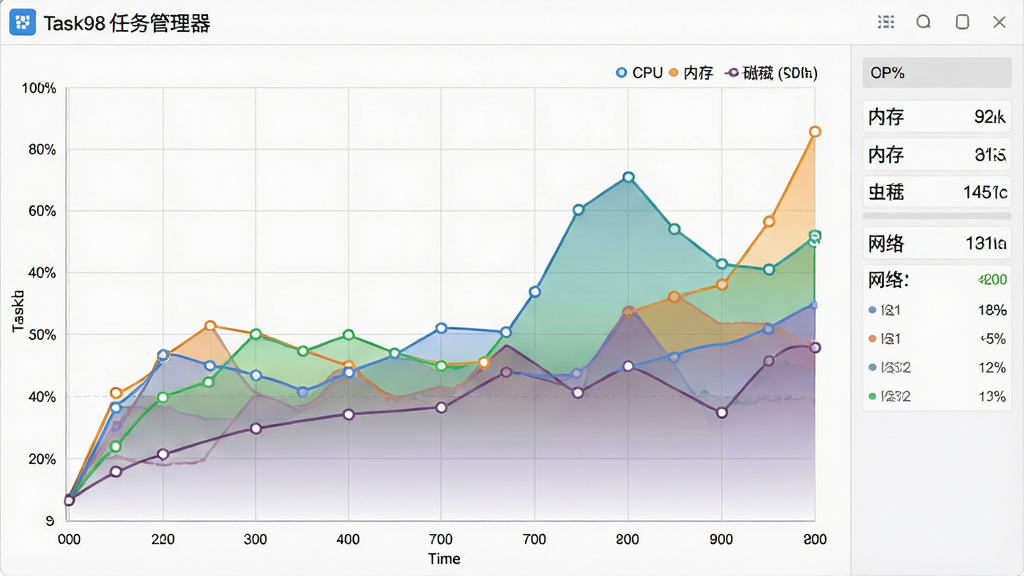Click the green 4200 value
The image size is (1024, 576).
(992, 280)
